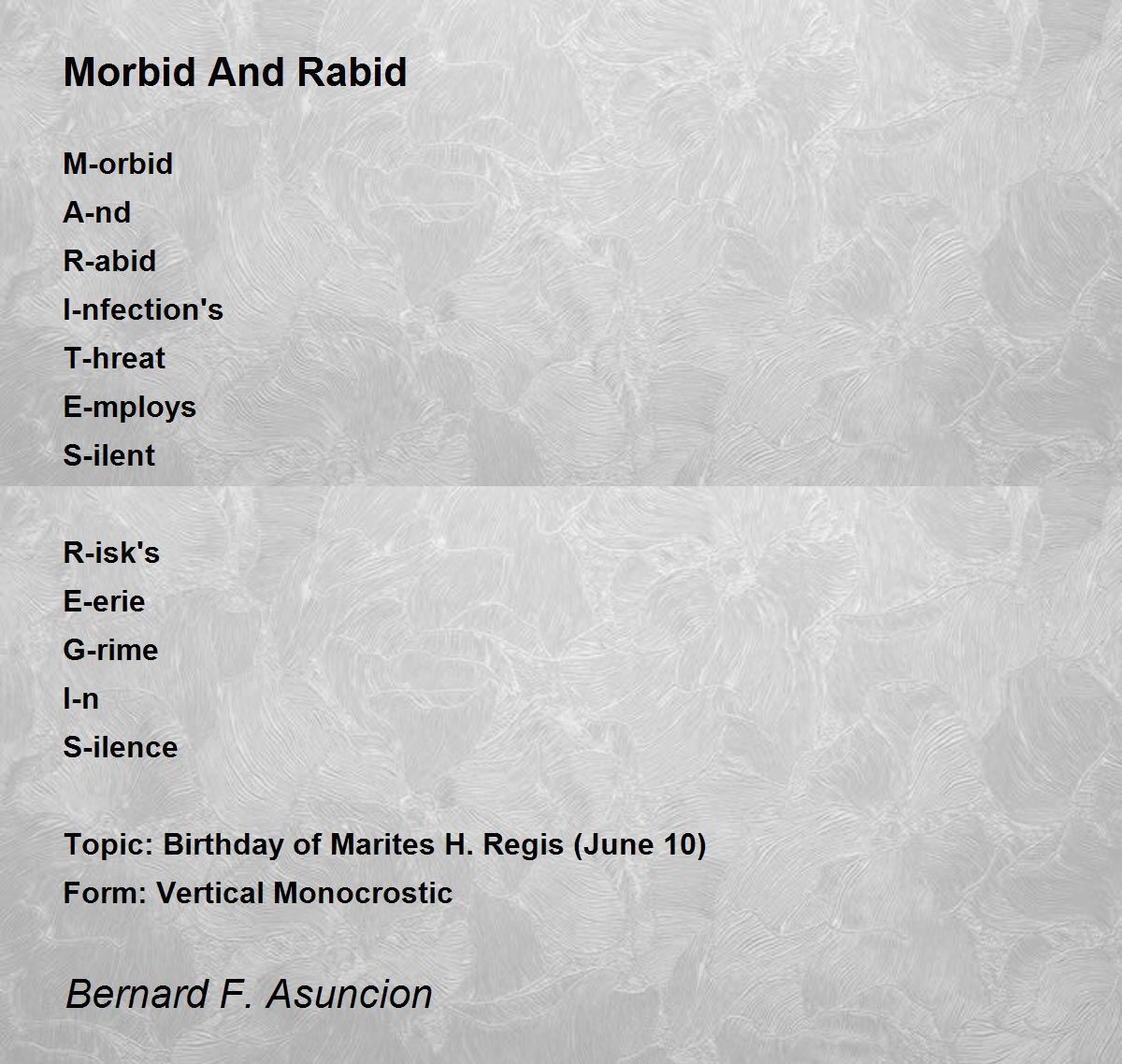
Task: Click the line R-abid
Action: point(109,261)
